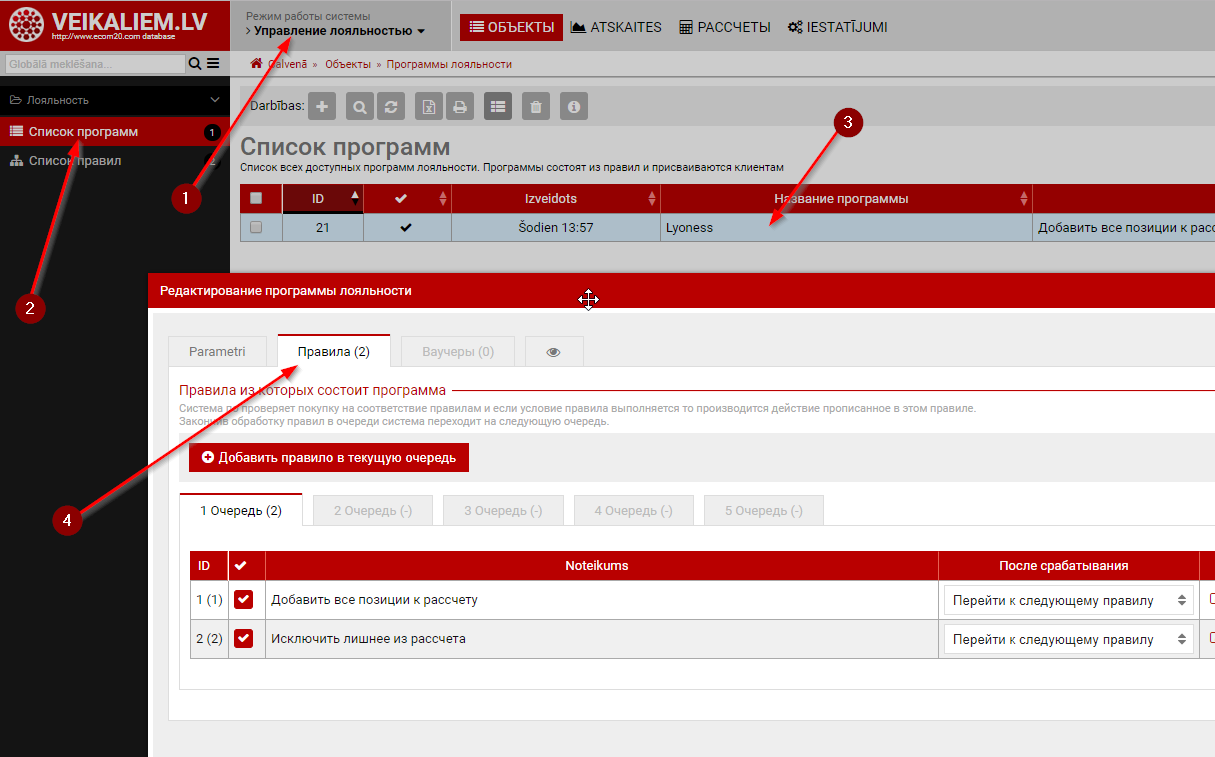Screen dimensions: 1215x757
Task: Uncheck the rule 'Исключить лишнее из рассчета'
Action: pos(243,639)
